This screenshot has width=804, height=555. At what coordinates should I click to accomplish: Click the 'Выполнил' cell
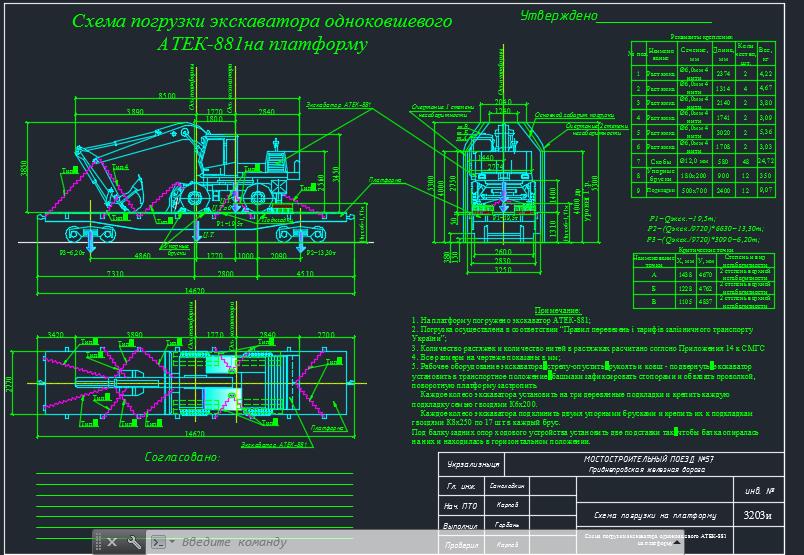click(x=461, y=526)
